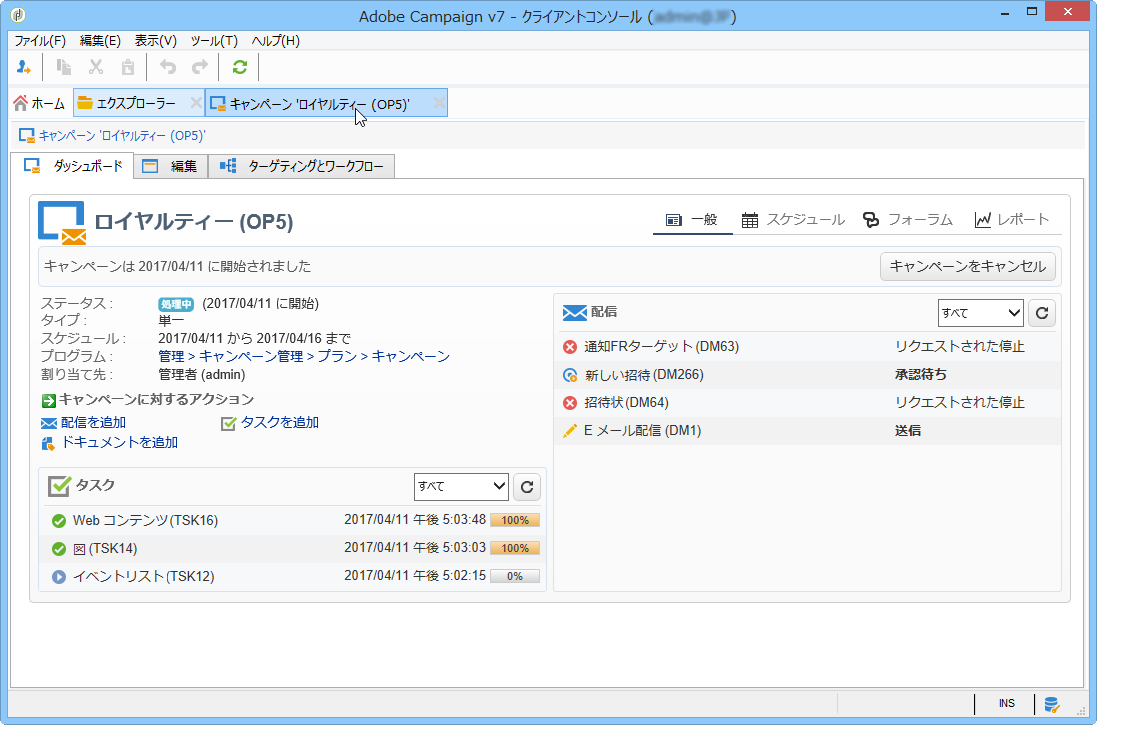Click the 100% progress bar of TSK14
The width and height of the screenshot is (1126, 754).
(x=515, y=548)
